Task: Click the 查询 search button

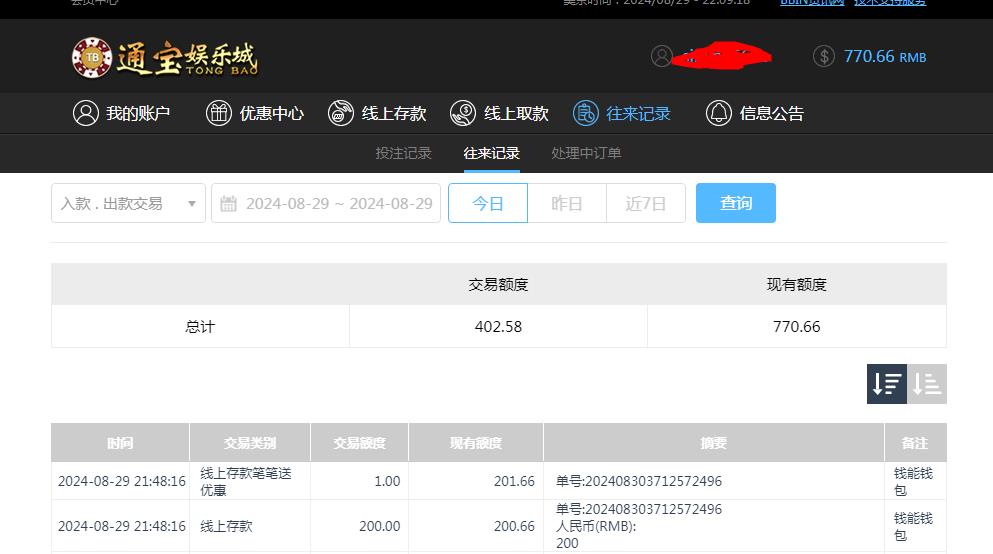Action: [x=736, y=203]
